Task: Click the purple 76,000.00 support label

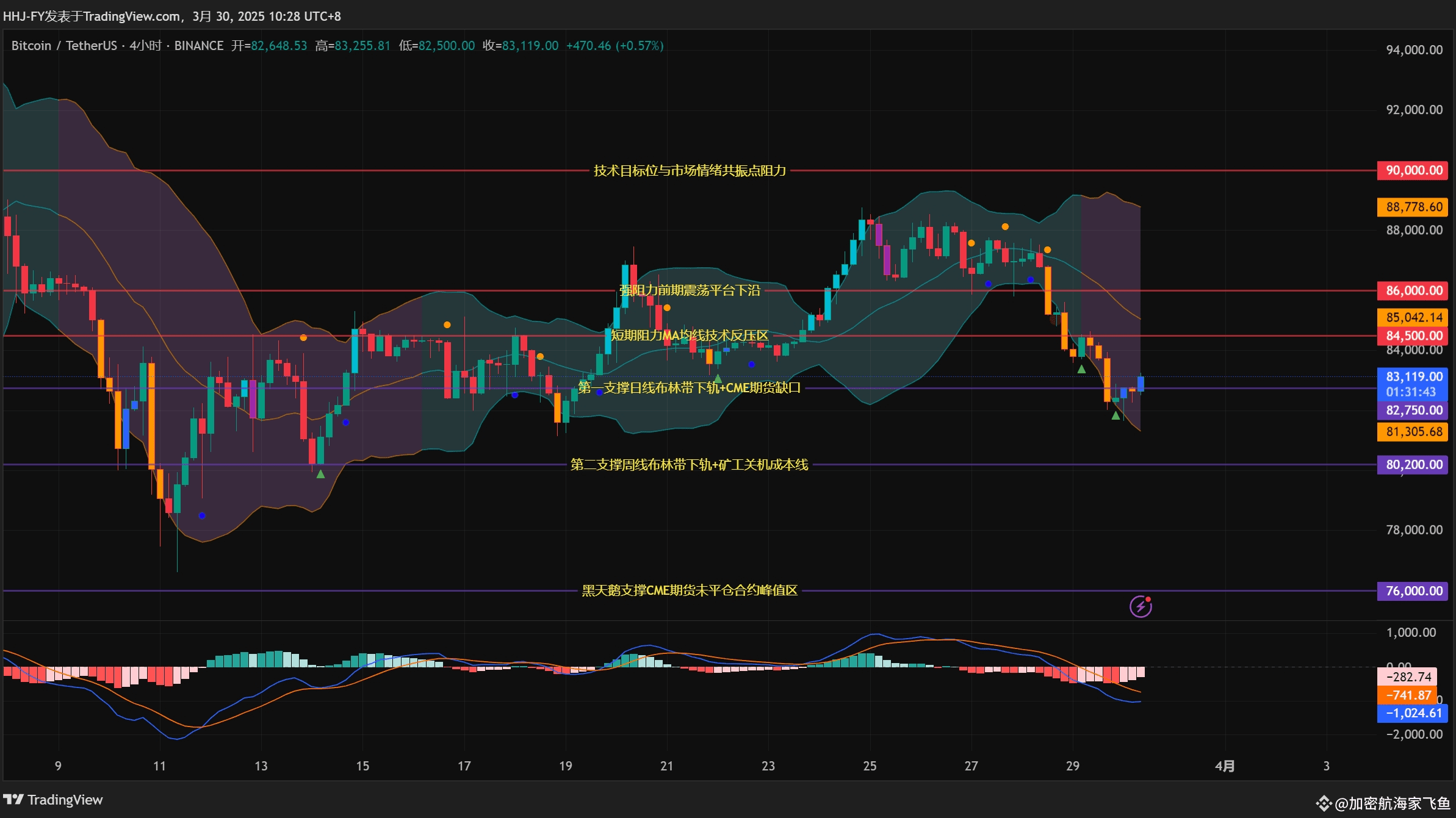Action: pyautogui.click(x=1413, y=591)
